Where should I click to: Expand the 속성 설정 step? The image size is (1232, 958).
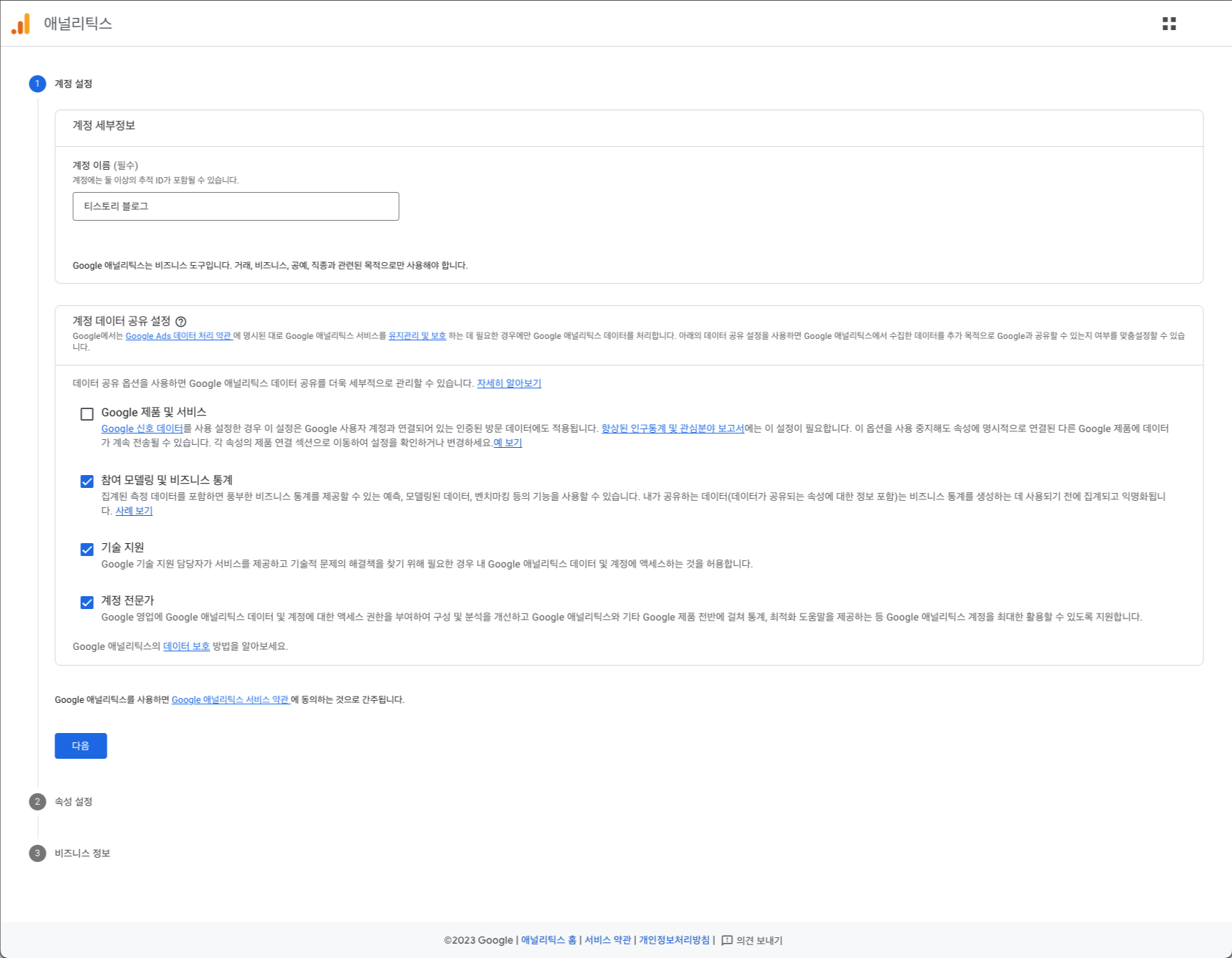(x=73, y=802)
